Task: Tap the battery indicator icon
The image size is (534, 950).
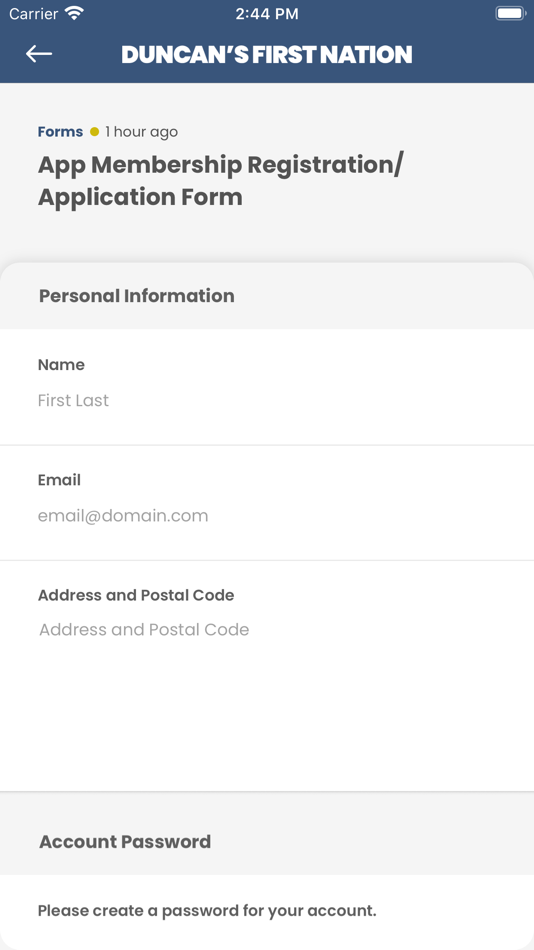Action: 510,13
